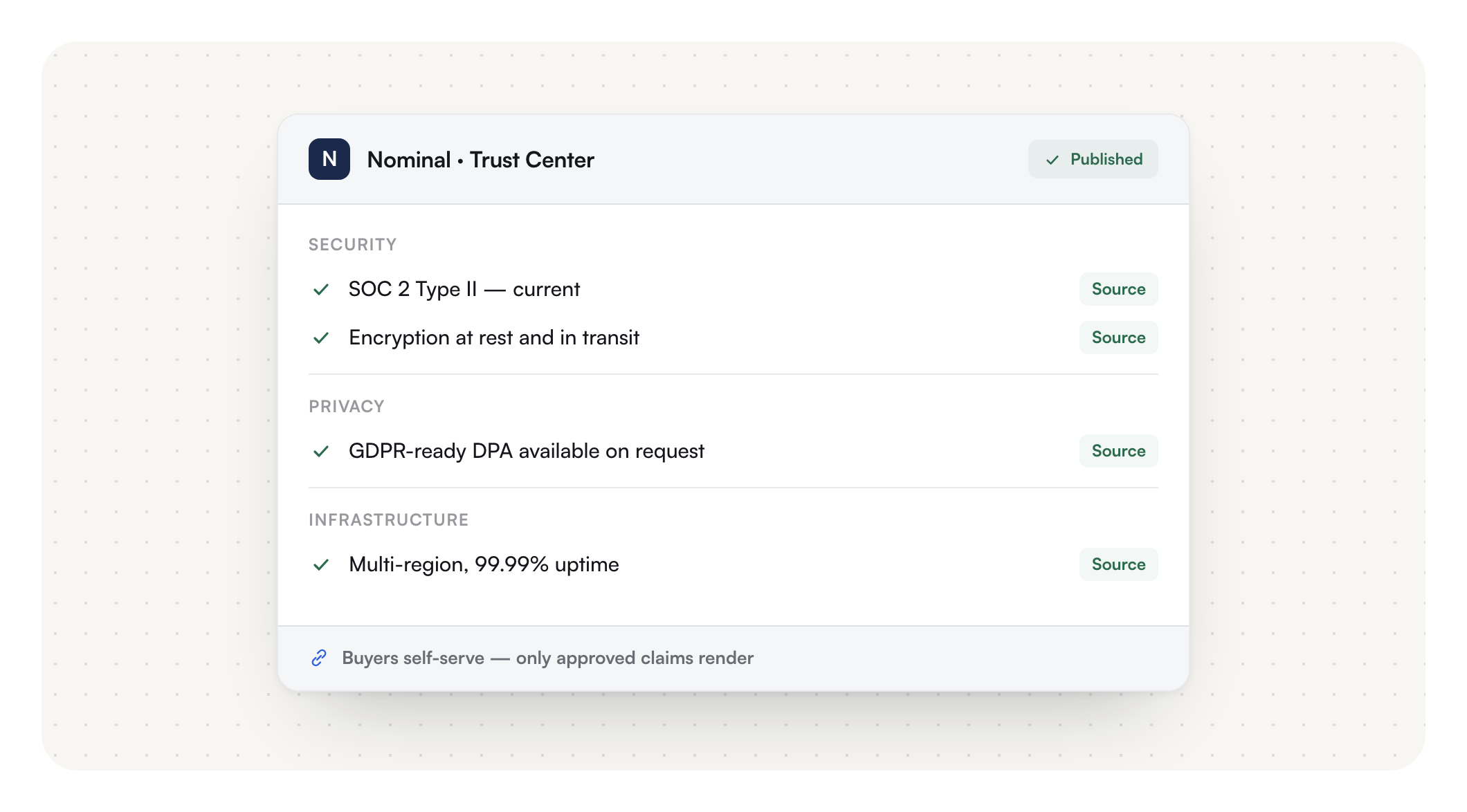Click checkmark next to SOC 2 Type II
The width and height of the screenshot is (1467, 812).
pyautogui.click(x=321, y=289)
